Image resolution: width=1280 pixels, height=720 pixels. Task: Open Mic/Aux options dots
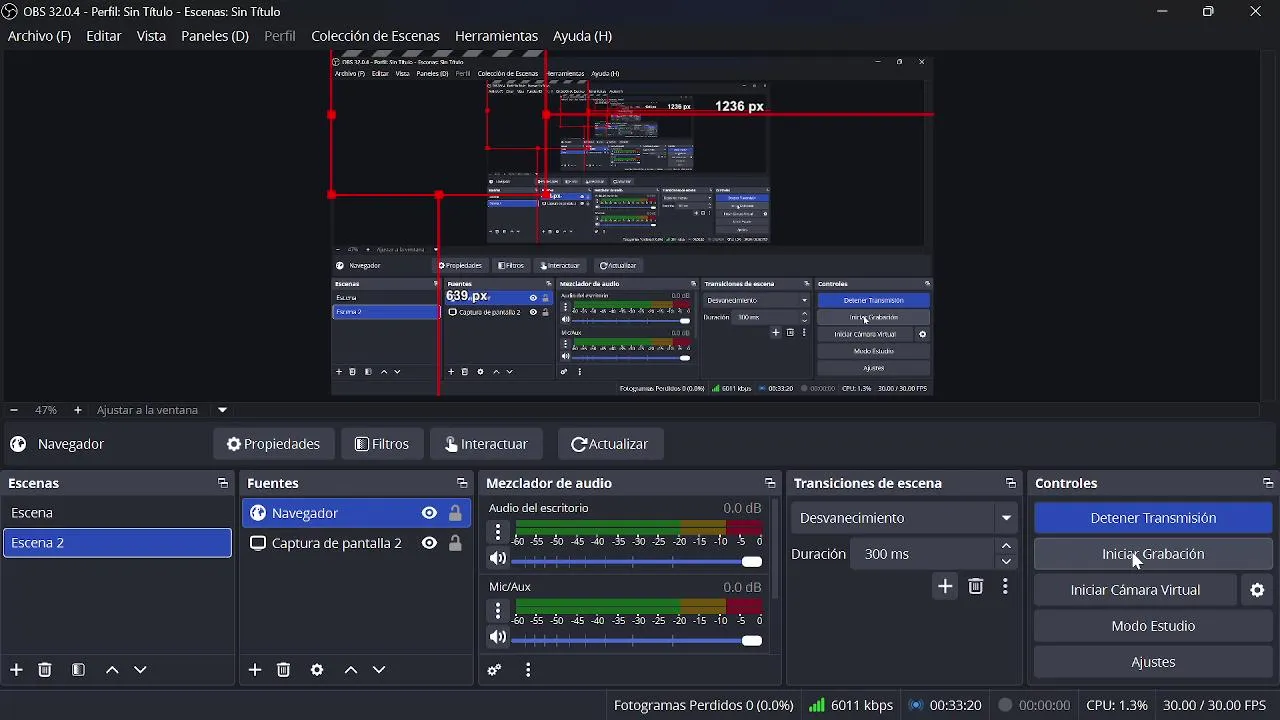[498, 610]
